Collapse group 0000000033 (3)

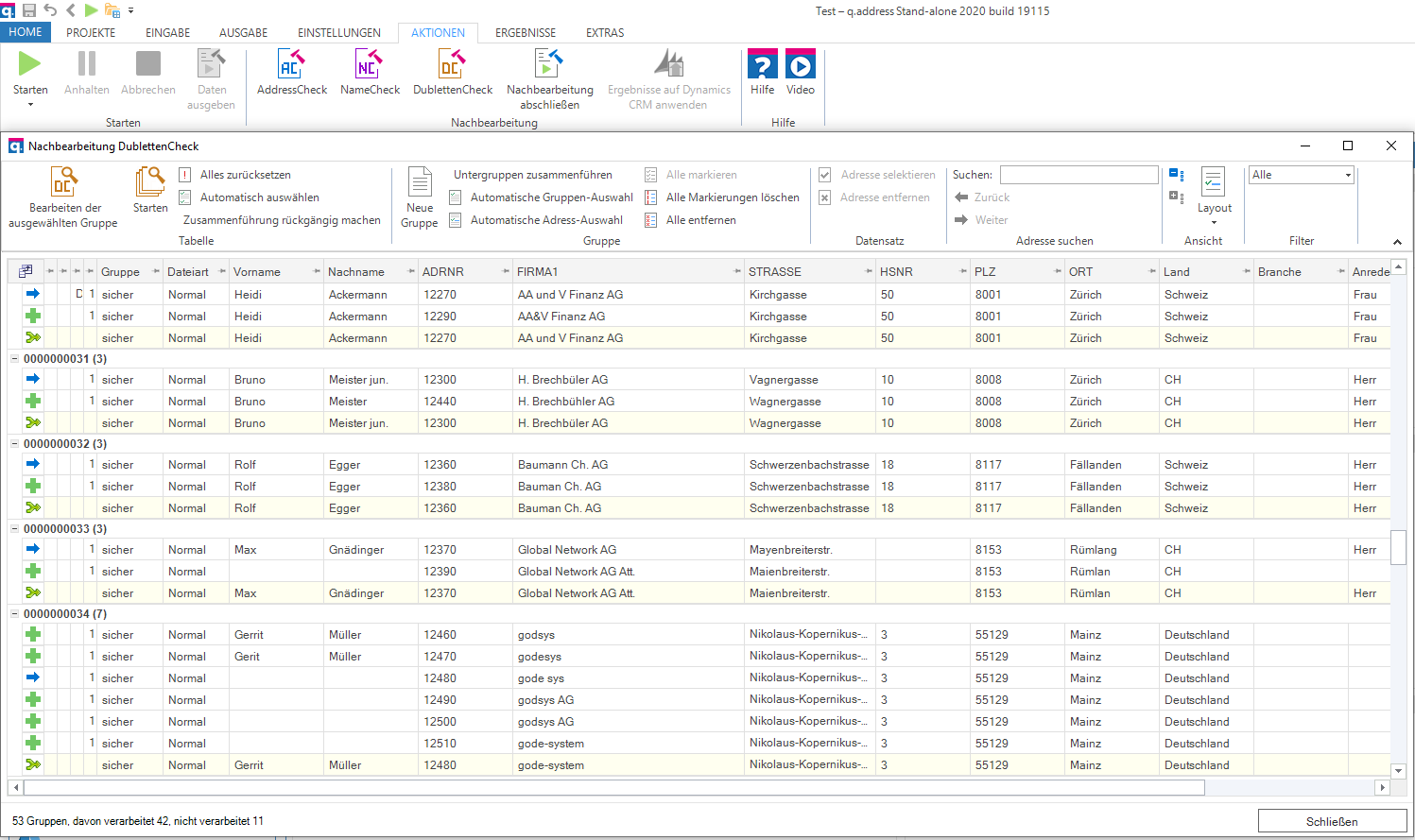[x=15, y=528]
